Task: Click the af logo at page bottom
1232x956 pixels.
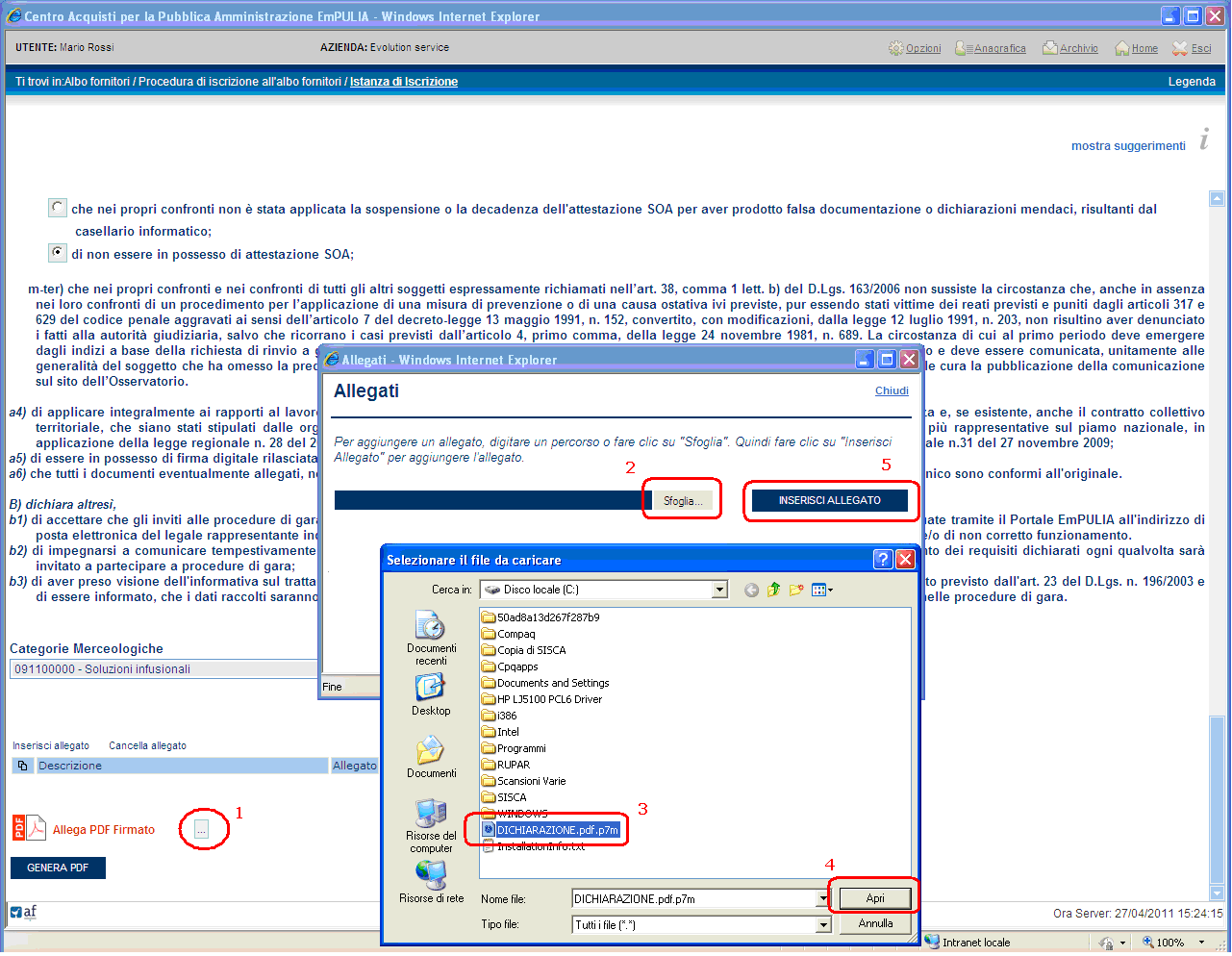Action: pyautogui.click(x=24, y=913)
